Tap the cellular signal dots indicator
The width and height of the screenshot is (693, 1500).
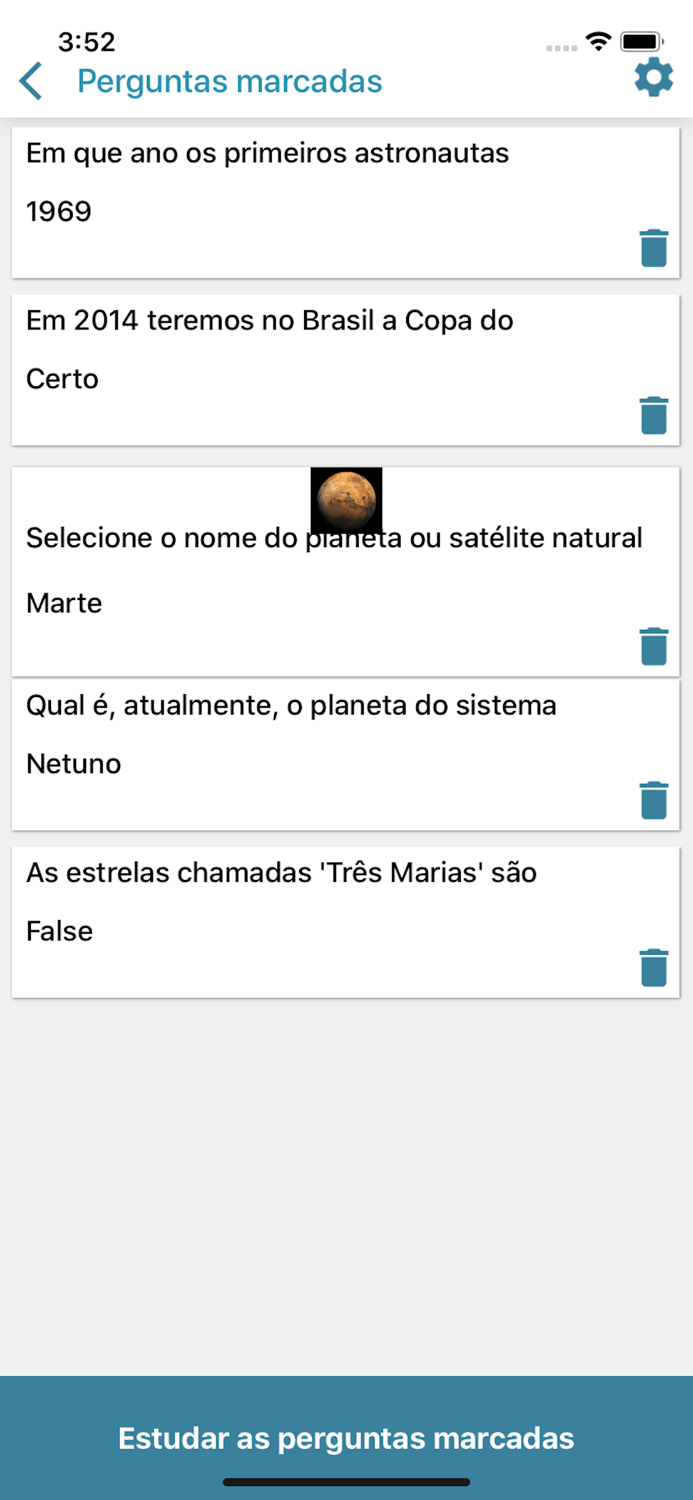pyautogui.click(x=560, y=46)
